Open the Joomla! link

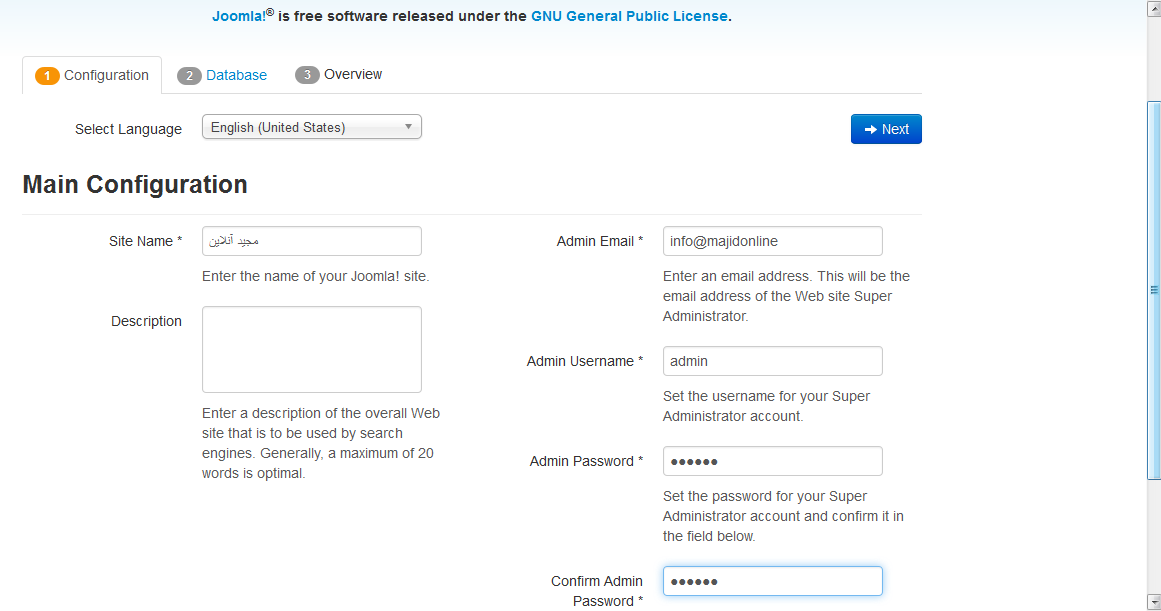coord(238,16)
